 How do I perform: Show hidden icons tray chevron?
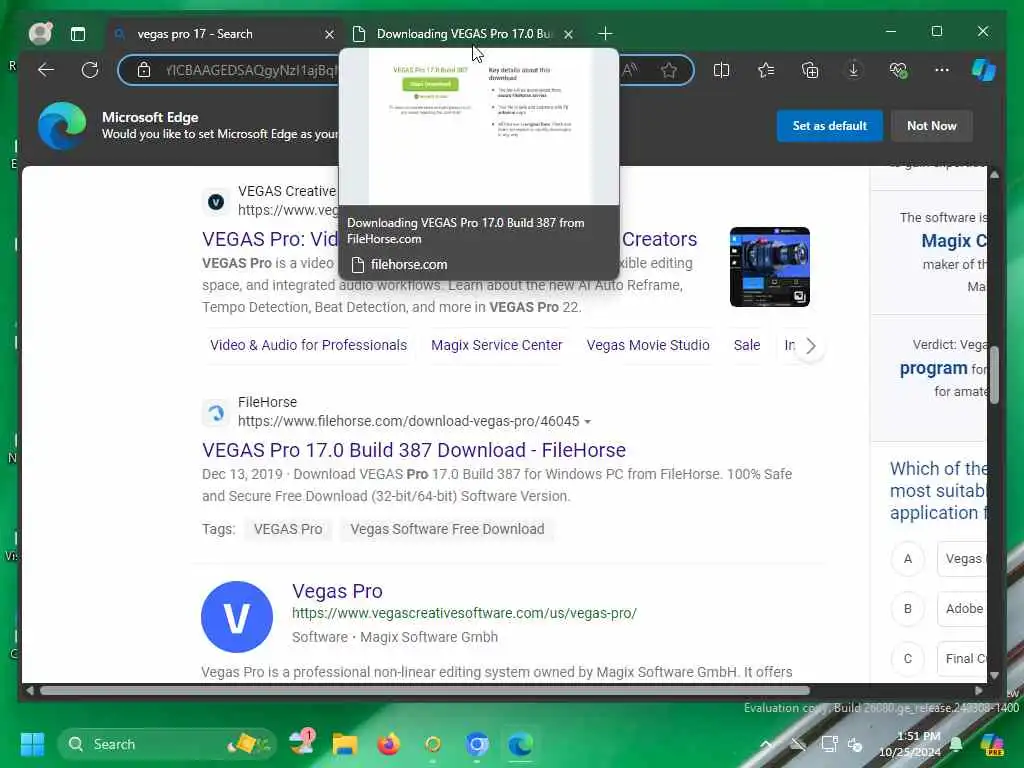point(766,744)
